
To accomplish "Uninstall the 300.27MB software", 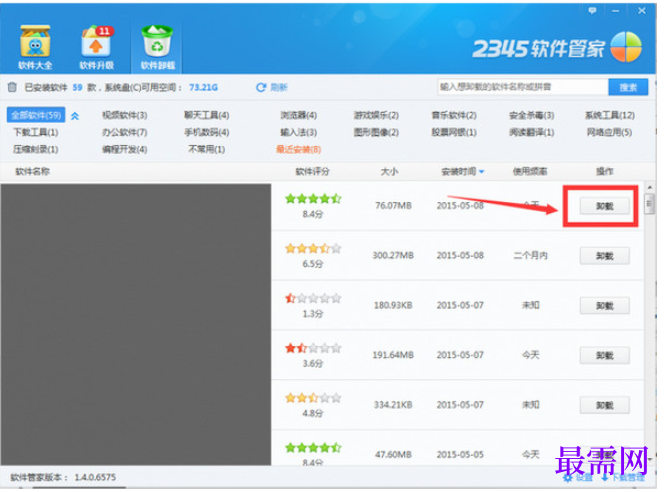I will pos(604,256).
